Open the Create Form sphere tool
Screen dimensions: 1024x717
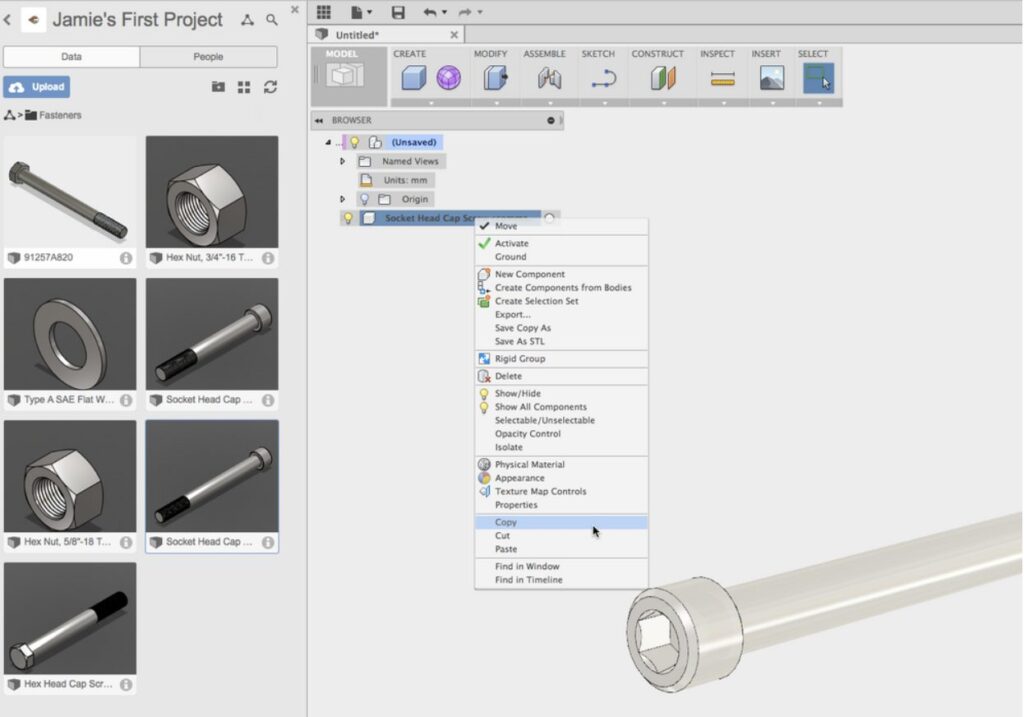coord(447,76)
